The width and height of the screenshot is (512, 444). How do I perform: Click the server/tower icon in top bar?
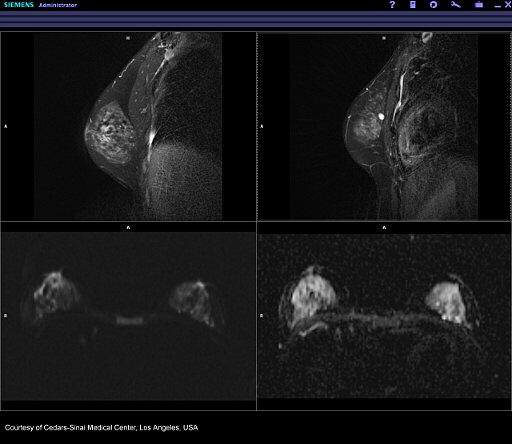(413, 5)
